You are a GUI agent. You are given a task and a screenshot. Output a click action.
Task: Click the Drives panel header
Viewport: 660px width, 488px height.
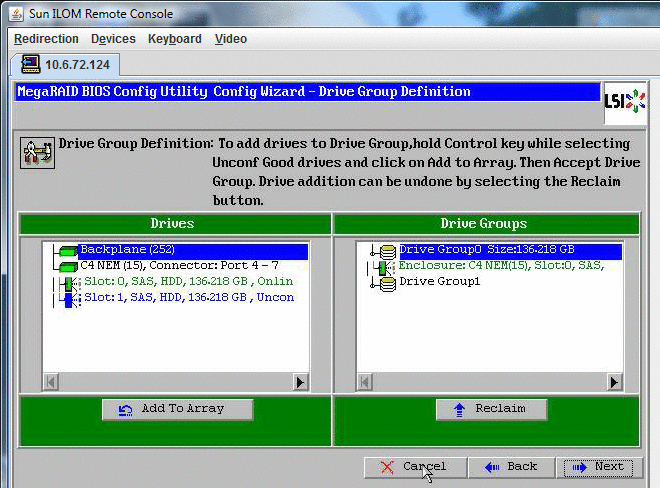click(175, 224)
